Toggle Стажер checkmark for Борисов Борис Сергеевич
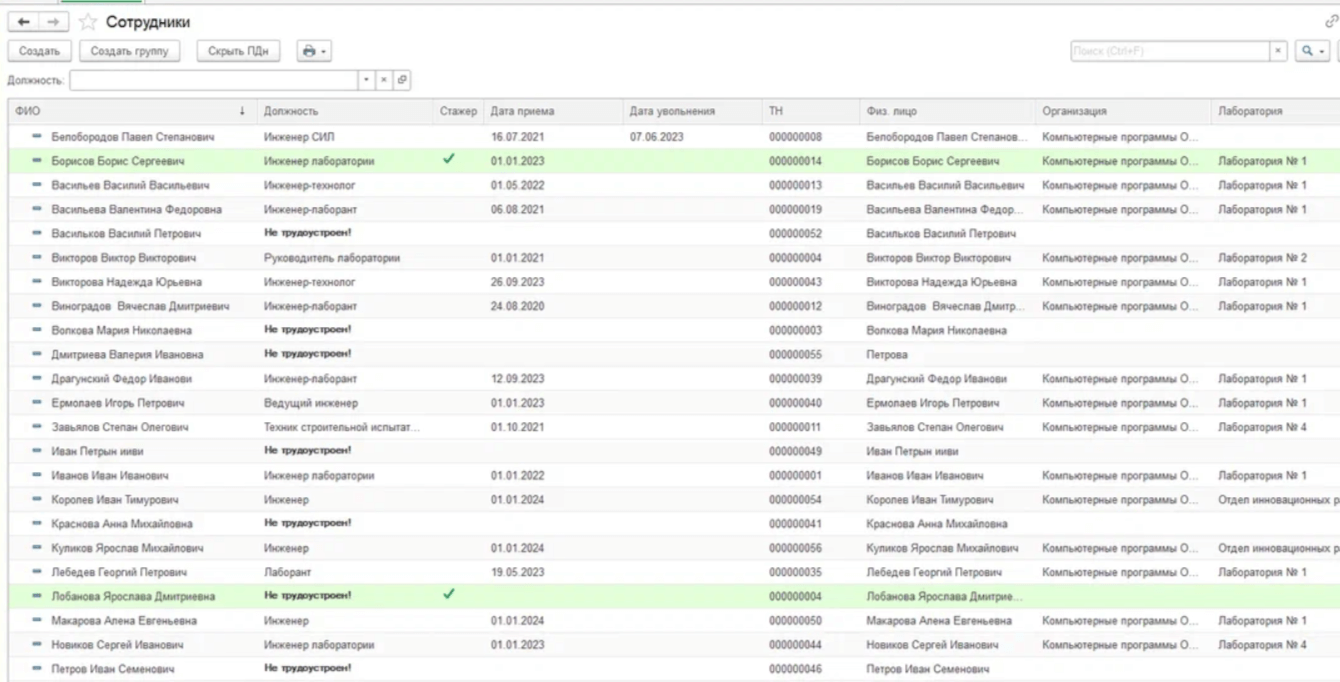Image resolution: width=1340 pixels, height=682 pixels. [449, 160]
